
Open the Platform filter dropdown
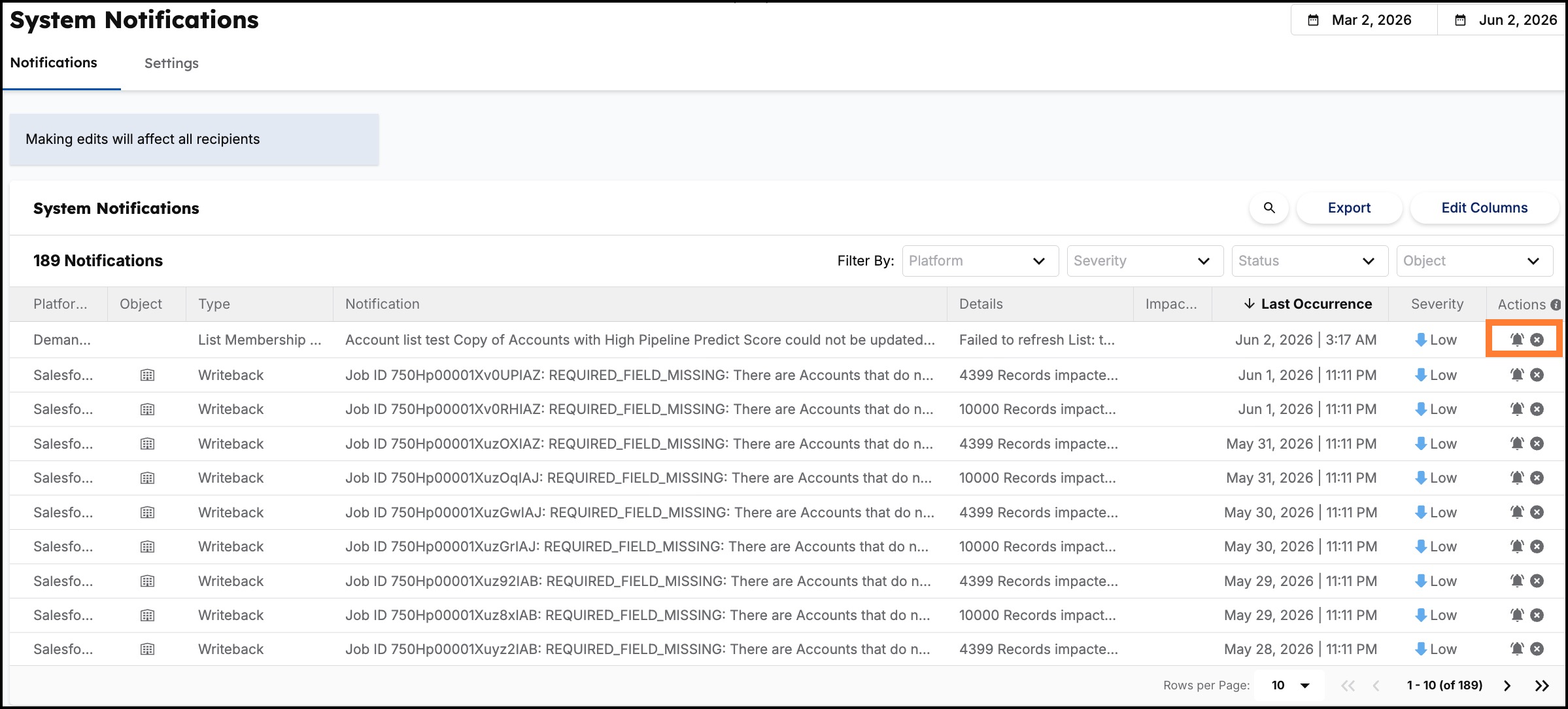(980, 261)
